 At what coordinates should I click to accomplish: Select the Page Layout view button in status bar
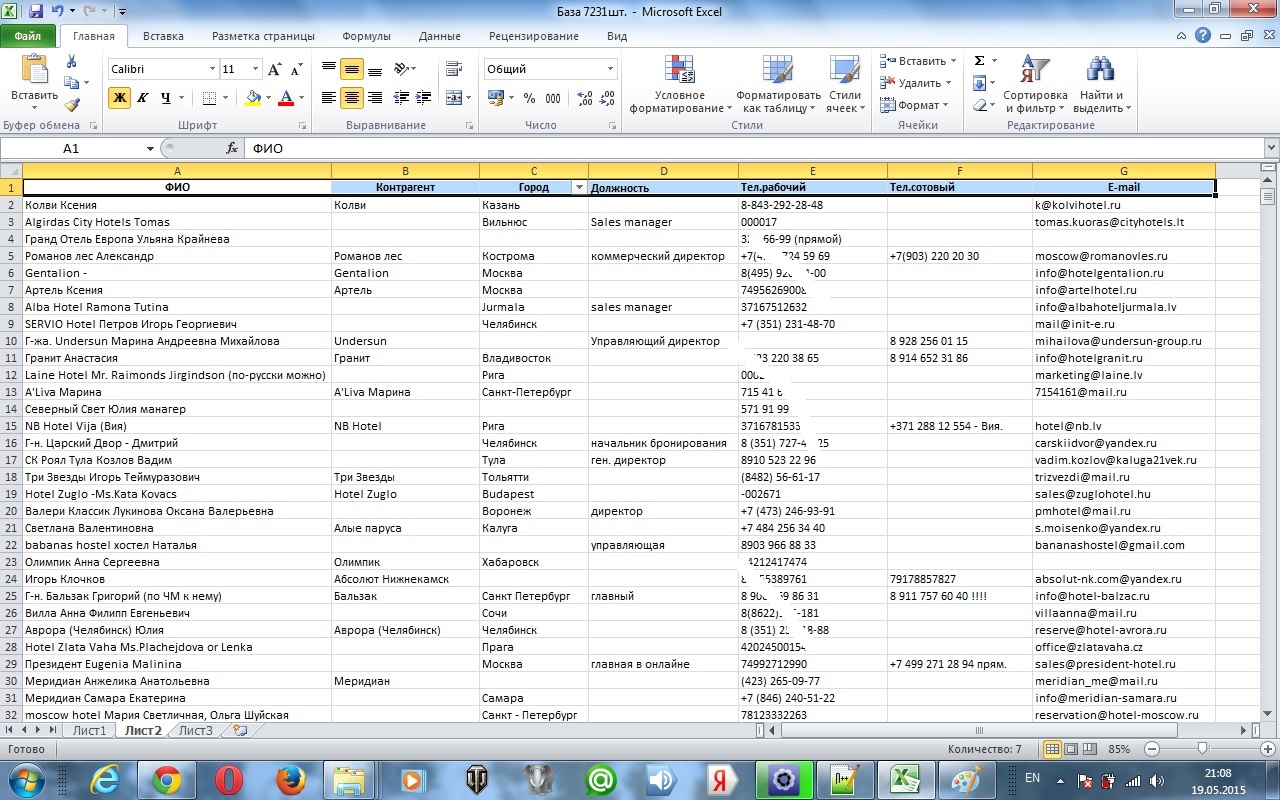(1071, 749)
